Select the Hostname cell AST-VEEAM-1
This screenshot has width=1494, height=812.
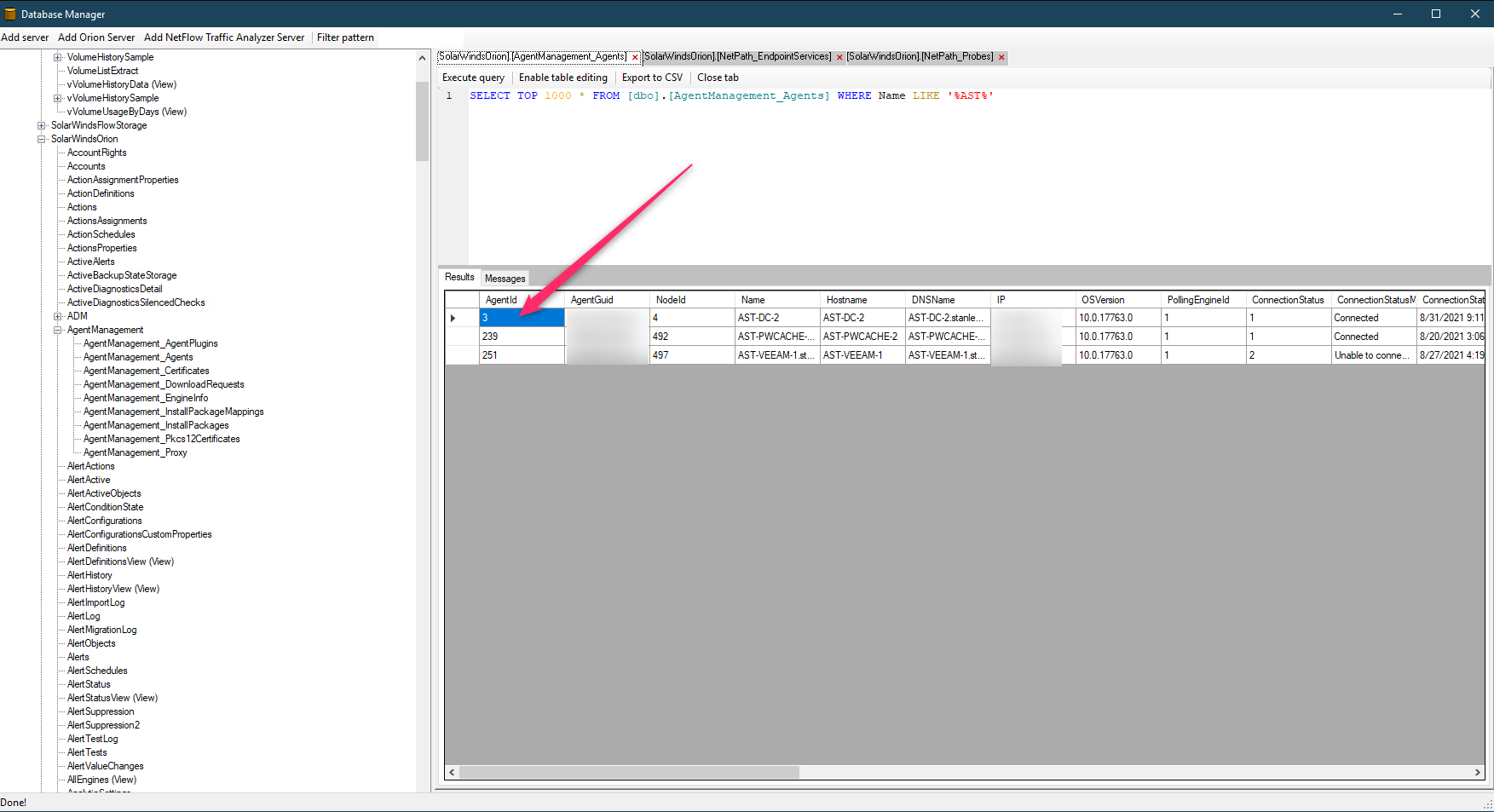pyautogui.click(x=862, y=355)
